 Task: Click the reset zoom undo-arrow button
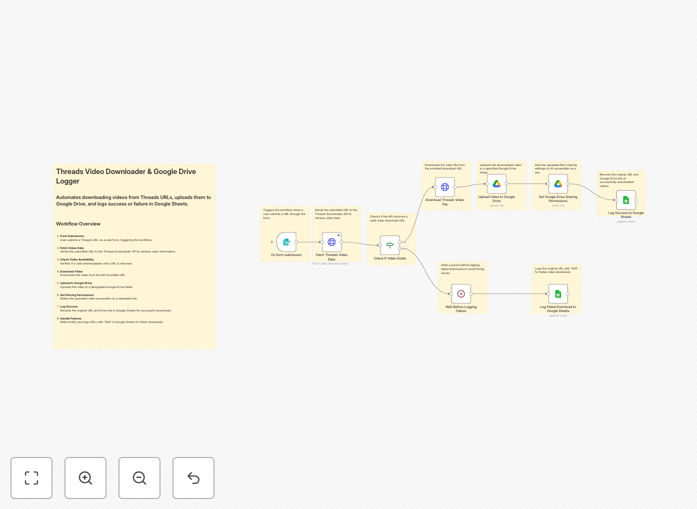click(193, 478)
